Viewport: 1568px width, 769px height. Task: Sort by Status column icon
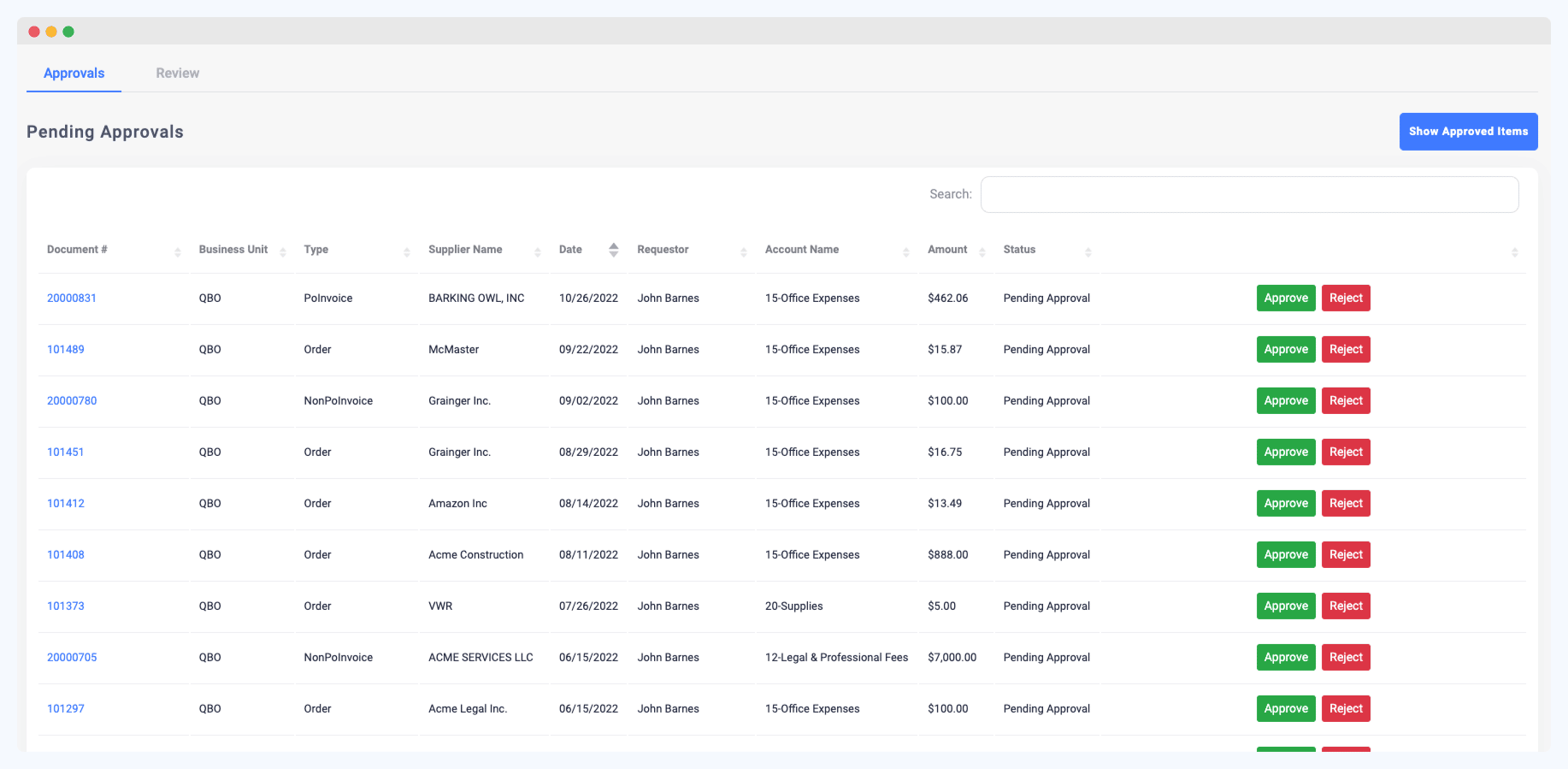point(1088,252)
